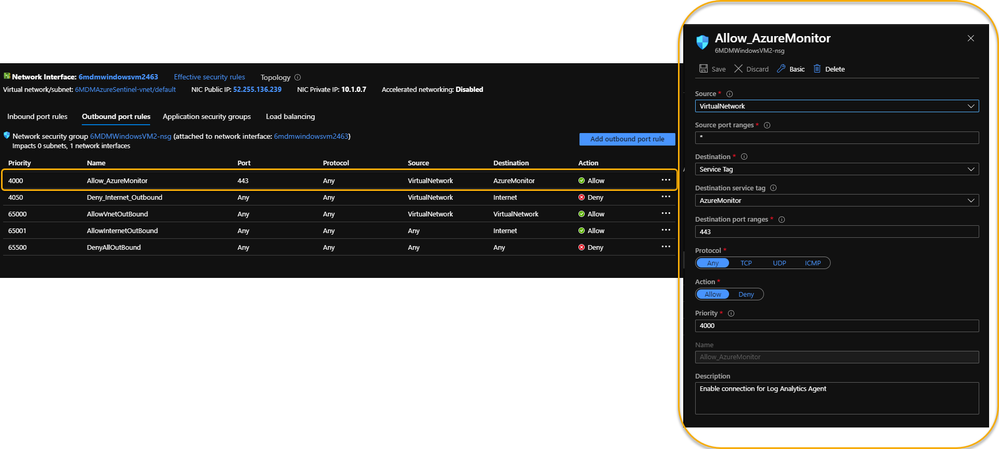Open more options for Allow_AzureMonitor row
Screen dimensions: 999x449
tap(666, 180)
